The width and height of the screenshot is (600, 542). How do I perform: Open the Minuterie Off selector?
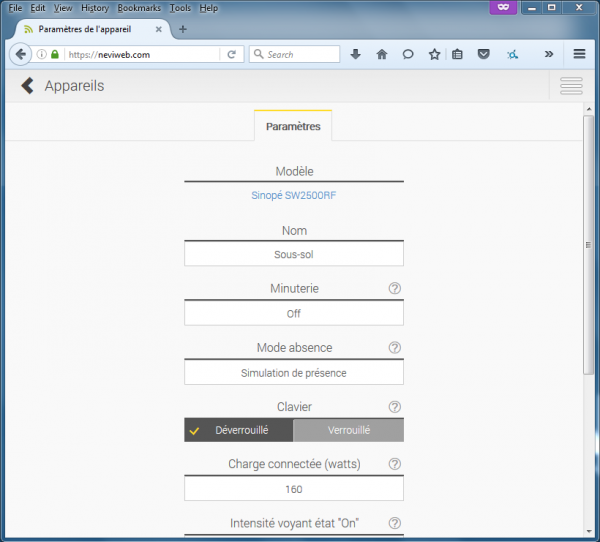pyautogui.click(x=294, y=313)
